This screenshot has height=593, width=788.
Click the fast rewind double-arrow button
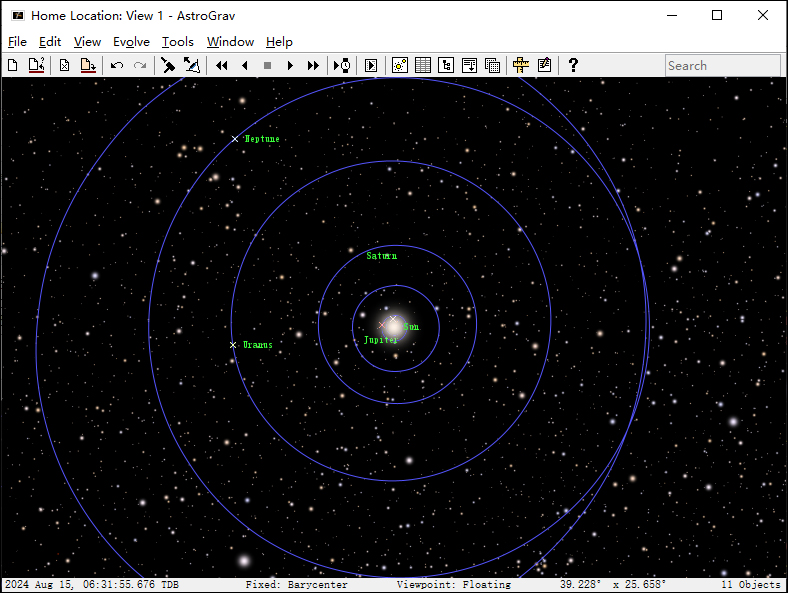click(x=221, y=65)
